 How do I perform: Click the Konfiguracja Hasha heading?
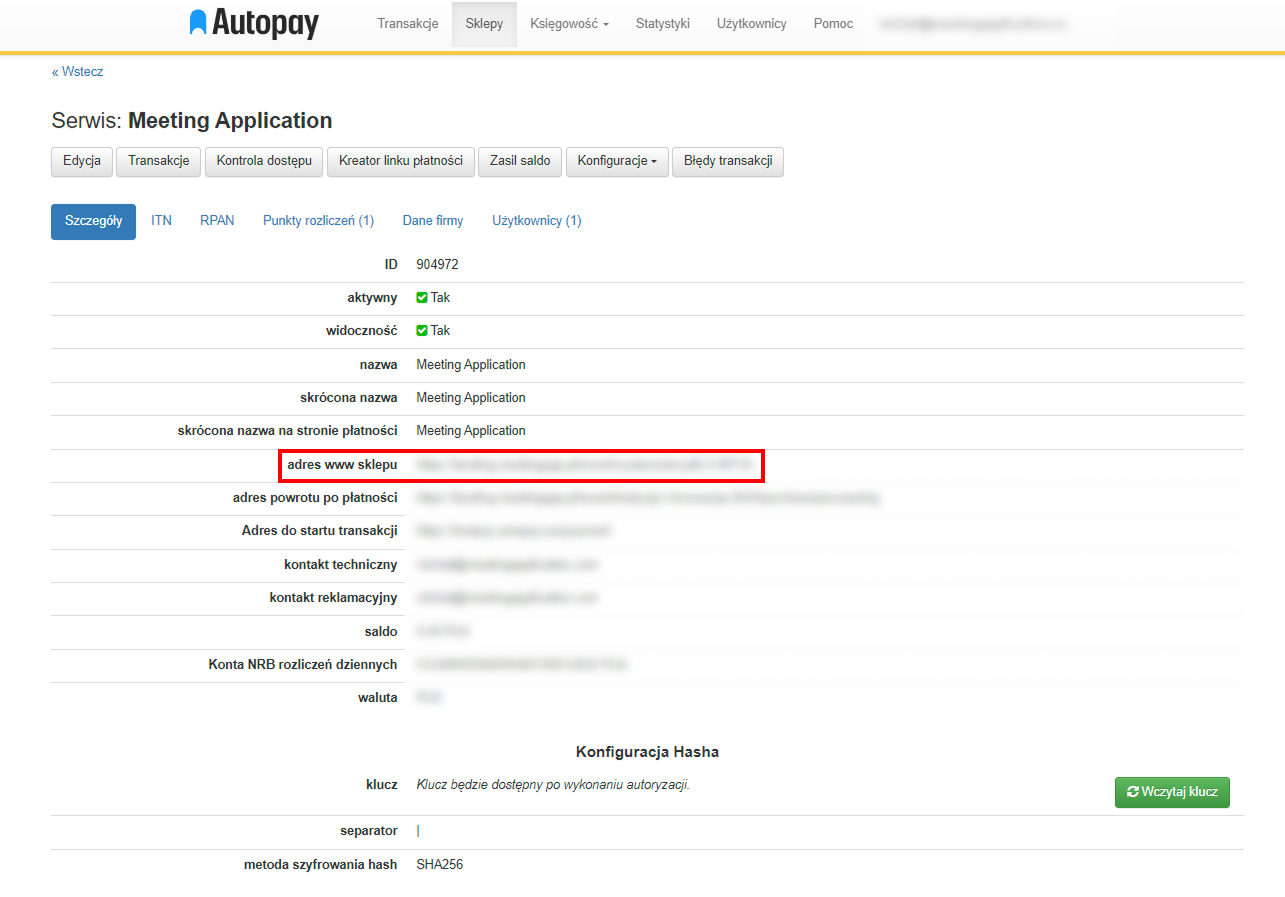pos(647,752)
